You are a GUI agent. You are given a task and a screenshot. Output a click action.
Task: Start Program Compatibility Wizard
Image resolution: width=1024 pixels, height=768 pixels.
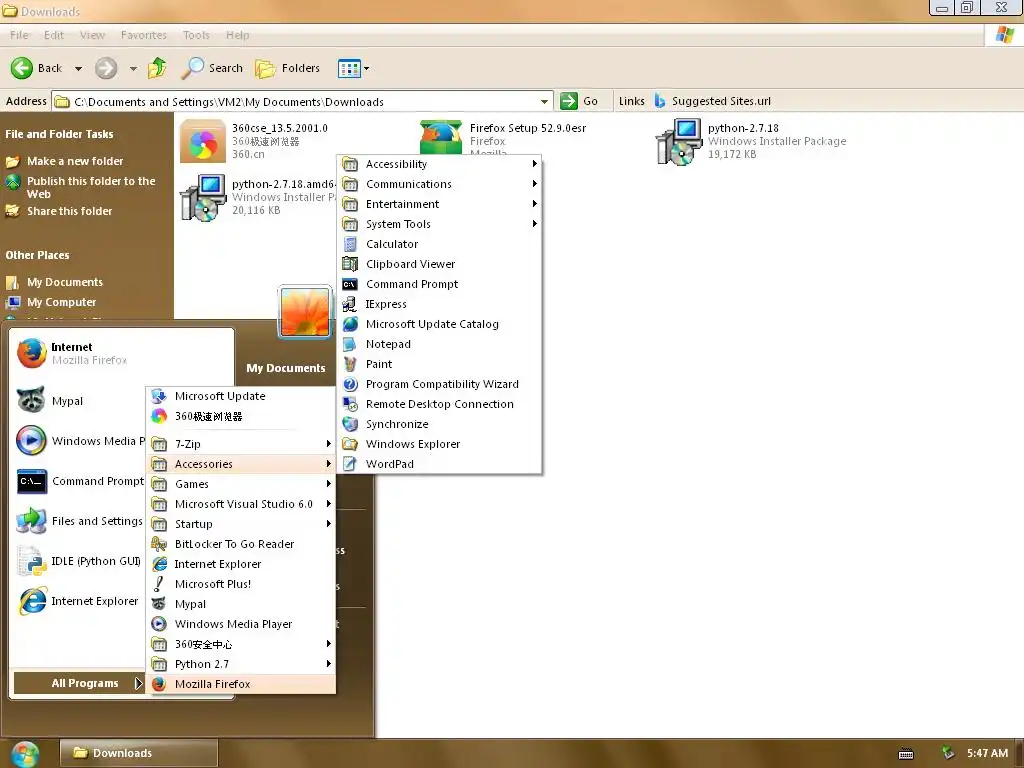(x=439, y=384)
